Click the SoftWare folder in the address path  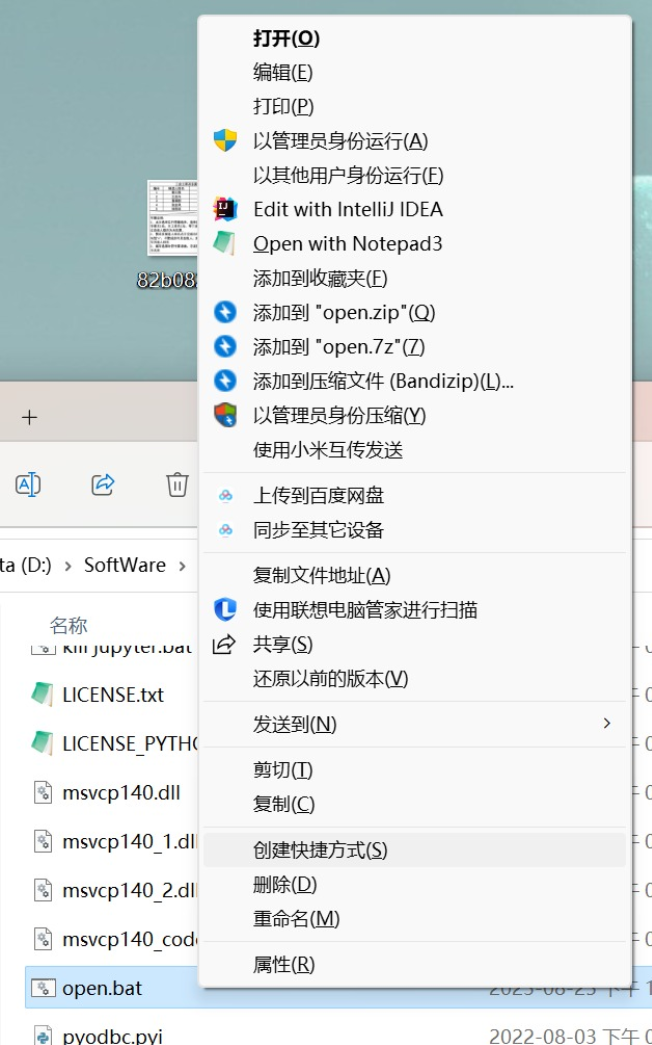[x=124, y=565]
